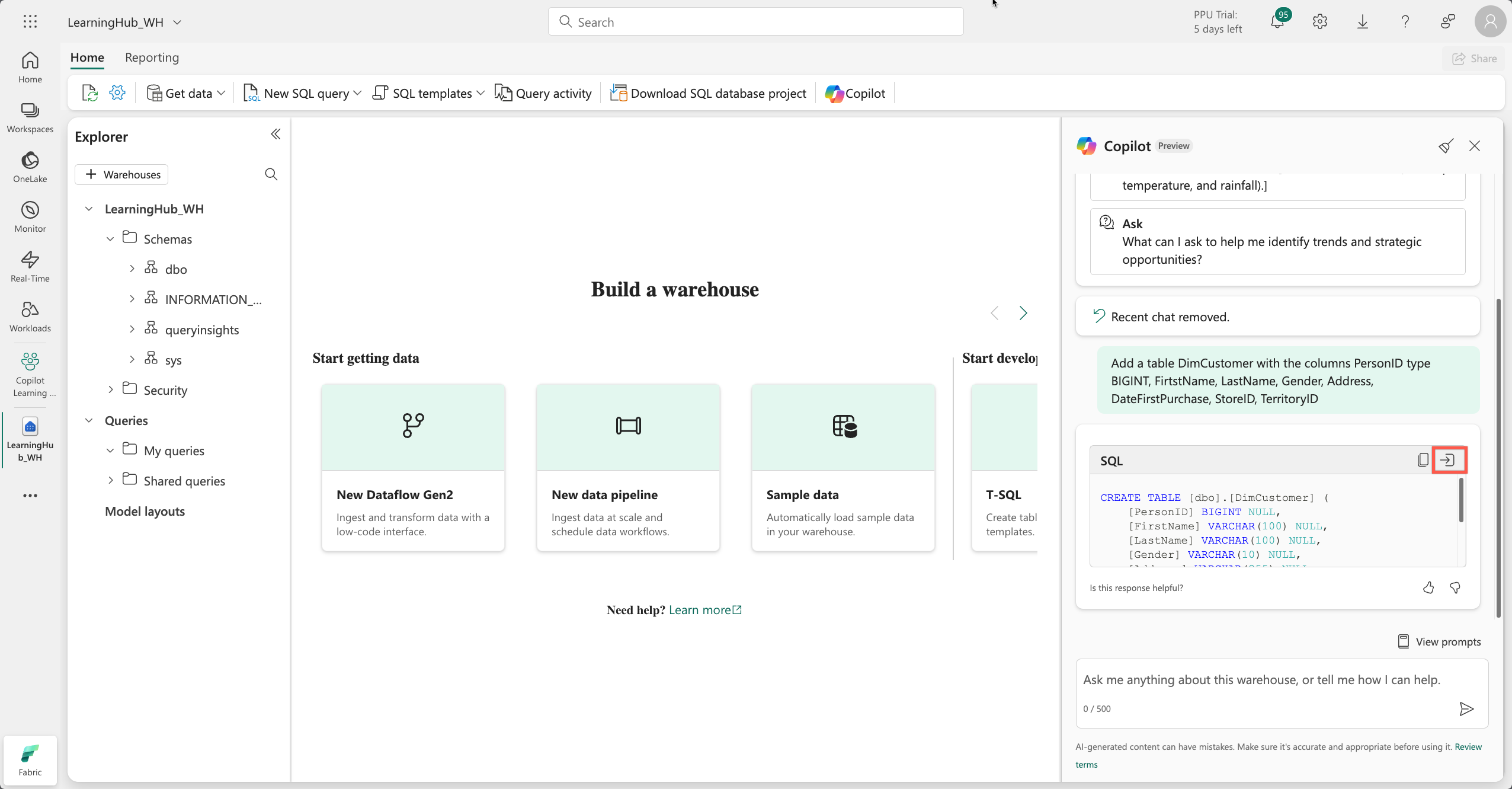
Task: Expand the queryinsights schema
Action: (x=132, y=330)
